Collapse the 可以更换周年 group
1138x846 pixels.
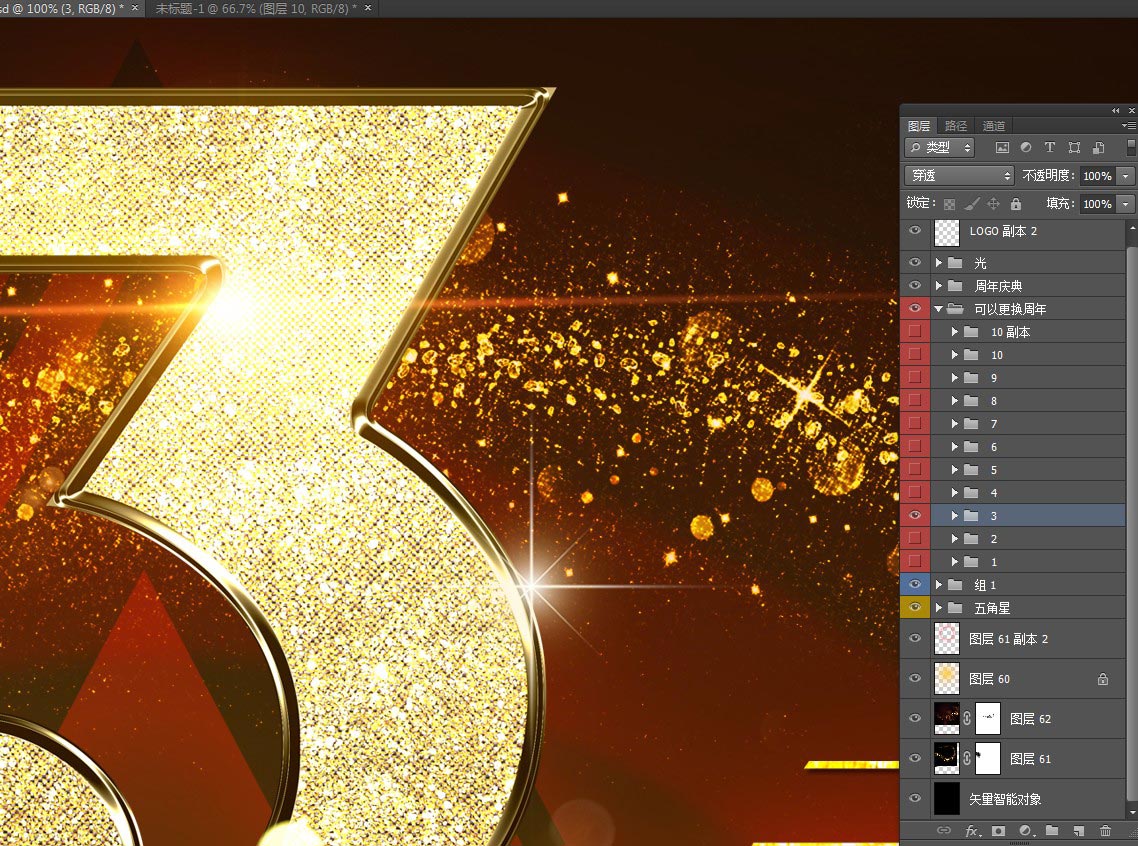click(938, 309)
